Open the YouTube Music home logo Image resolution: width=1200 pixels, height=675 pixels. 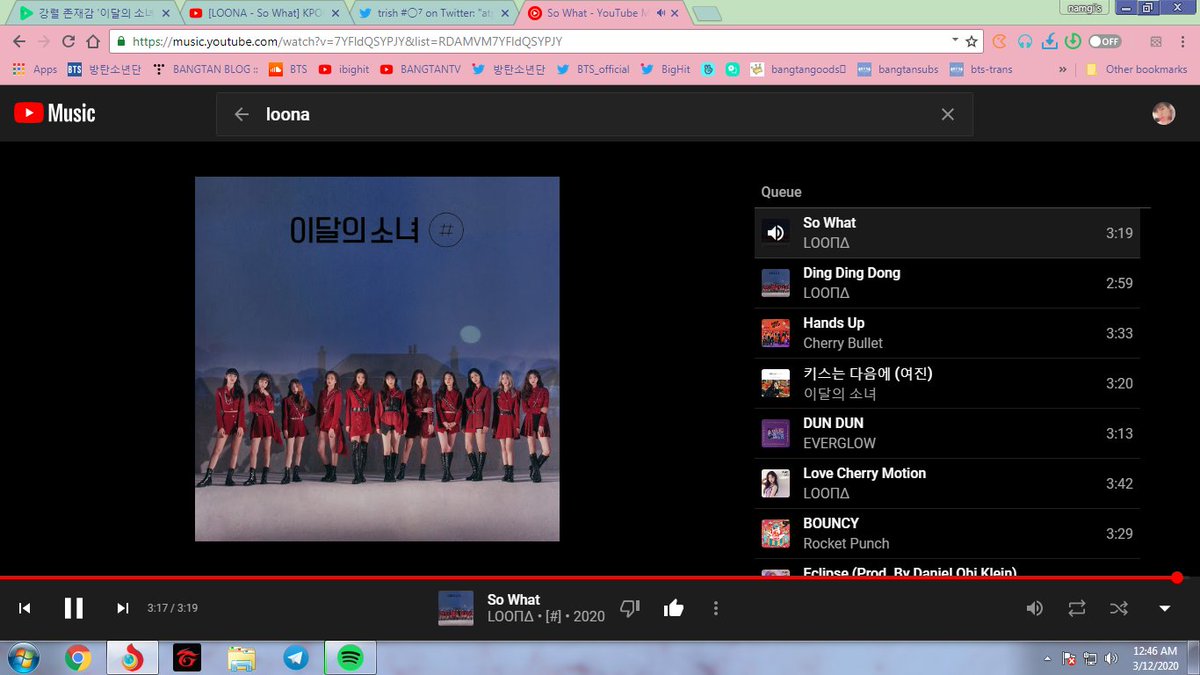pos(55,113)
